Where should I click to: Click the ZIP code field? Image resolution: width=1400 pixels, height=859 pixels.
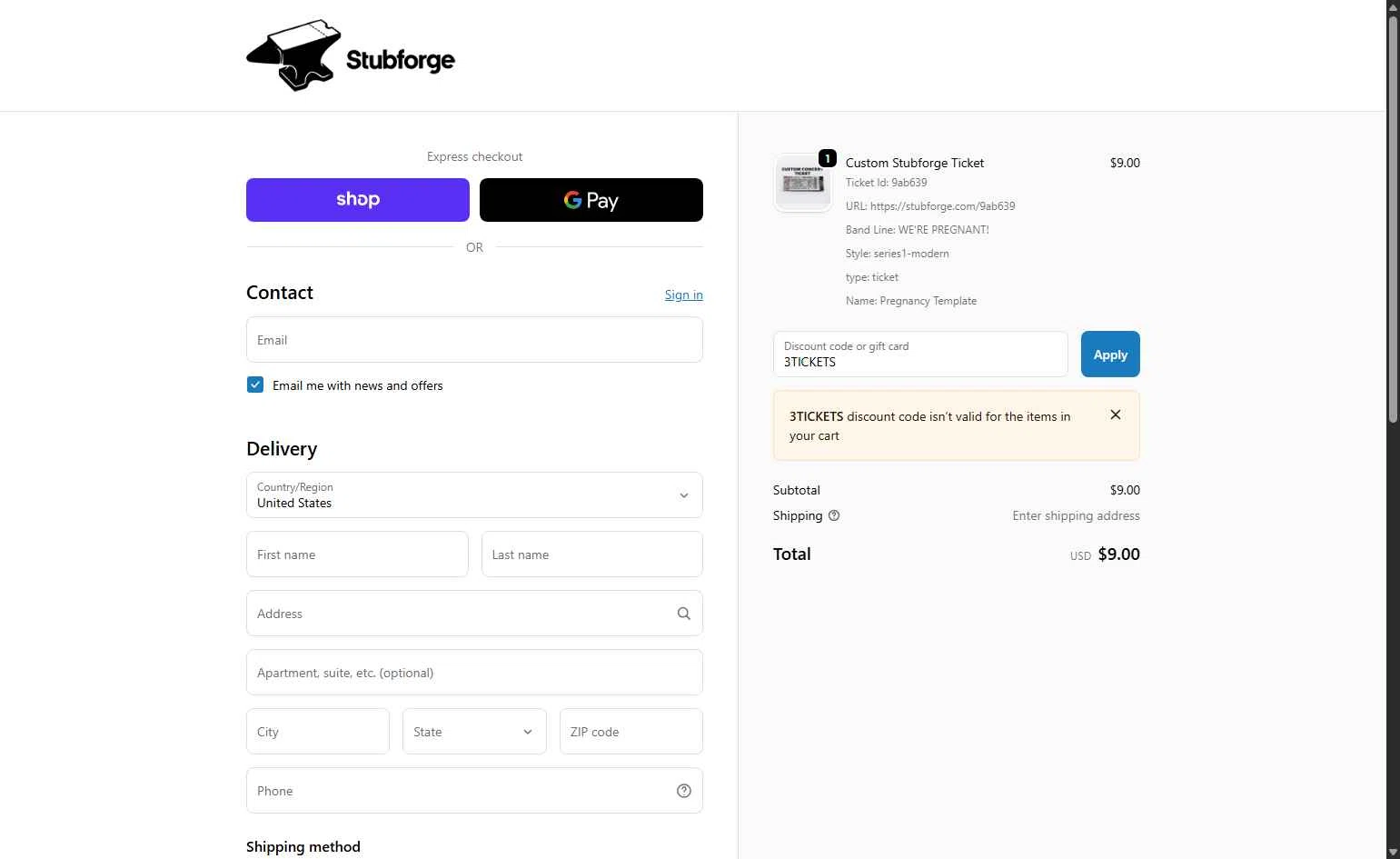point(631,732)
